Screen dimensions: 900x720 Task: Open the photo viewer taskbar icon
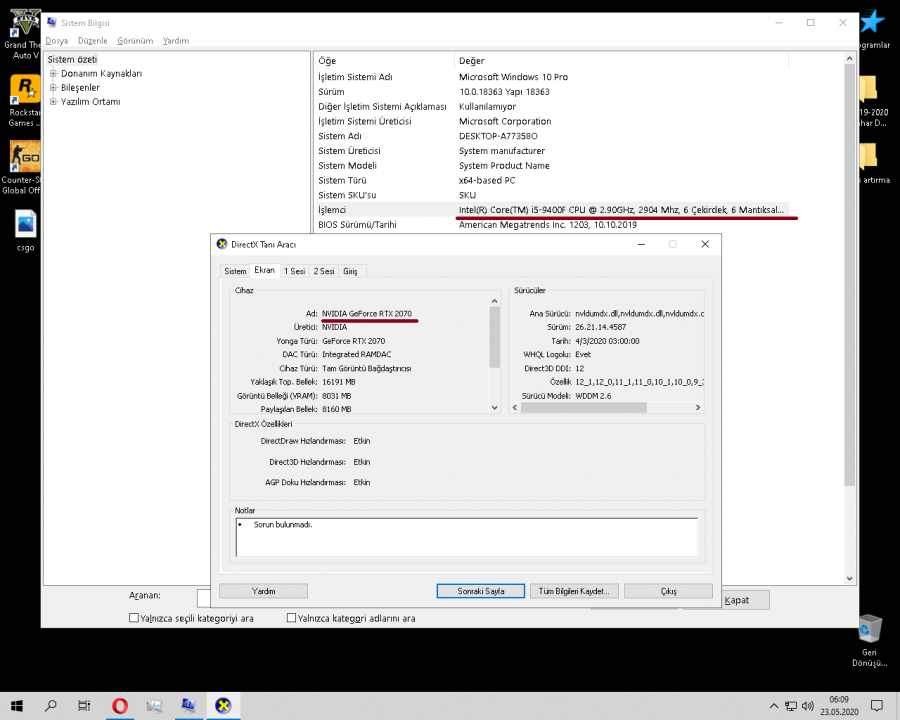[x=154, y=706]
